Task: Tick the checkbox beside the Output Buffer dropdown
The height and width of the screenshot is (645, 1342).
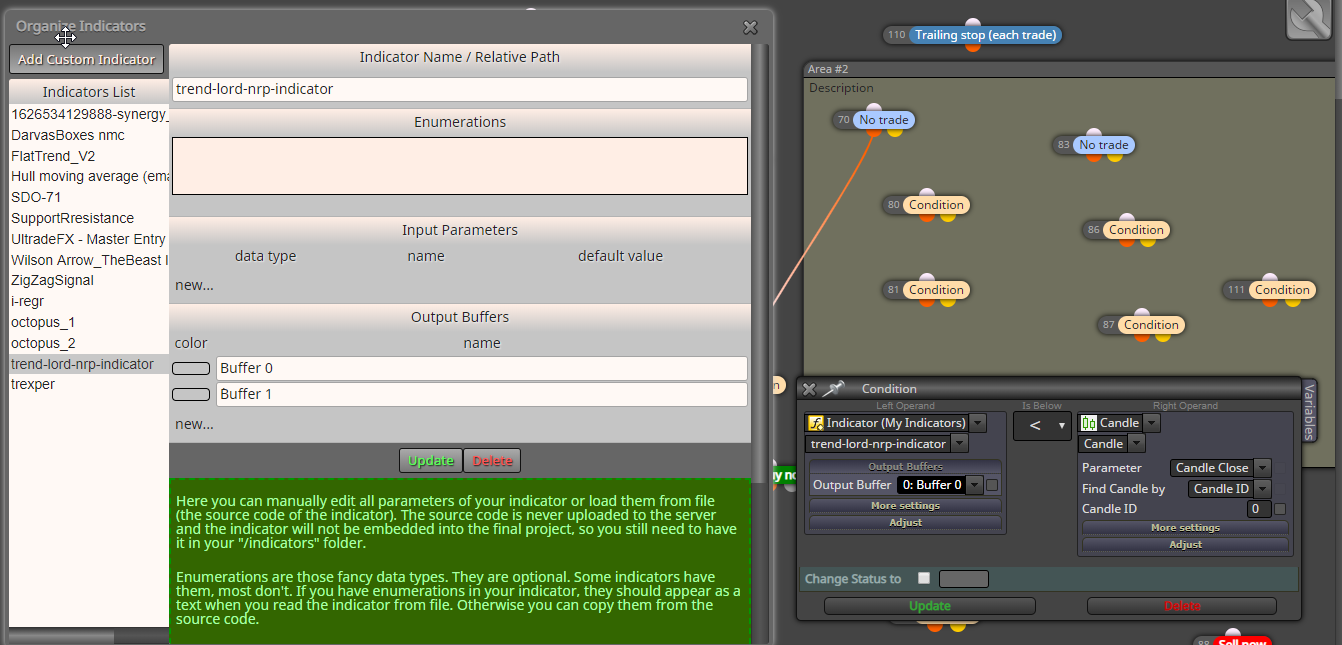Action: [992, 485]
